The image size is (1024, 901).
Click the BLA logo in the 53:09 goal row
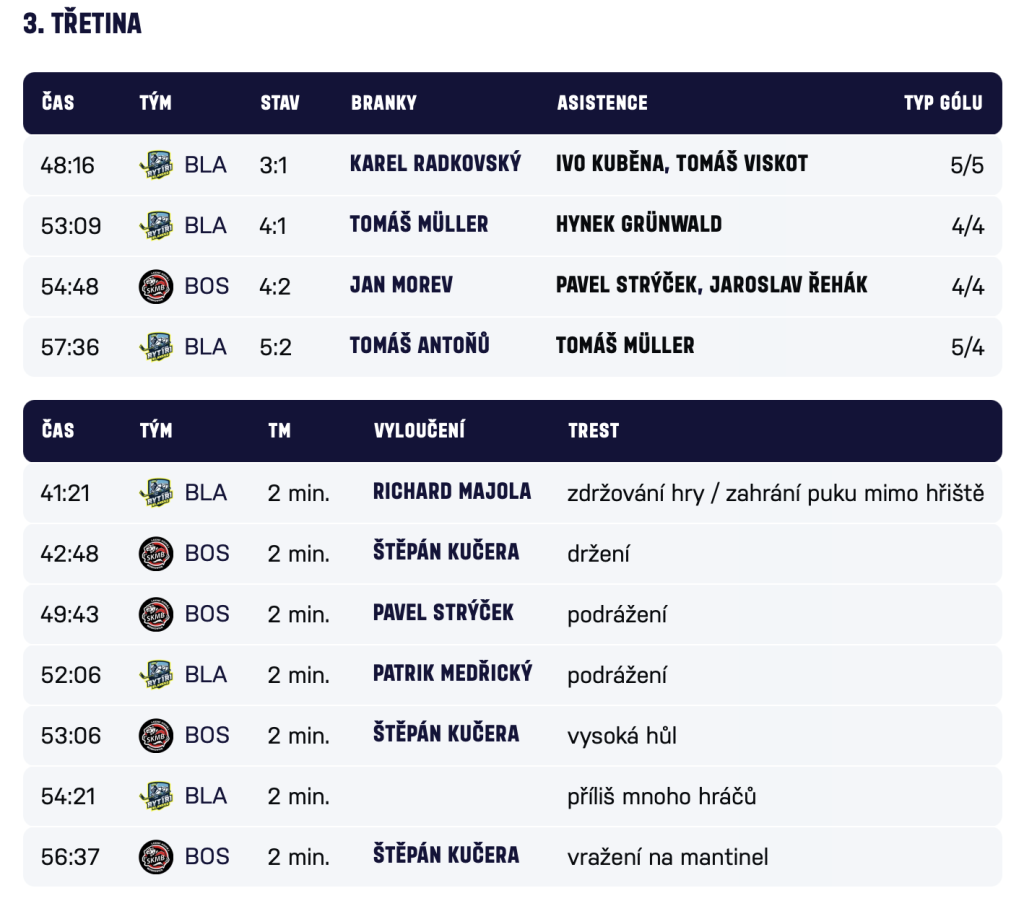click(155, 226)
